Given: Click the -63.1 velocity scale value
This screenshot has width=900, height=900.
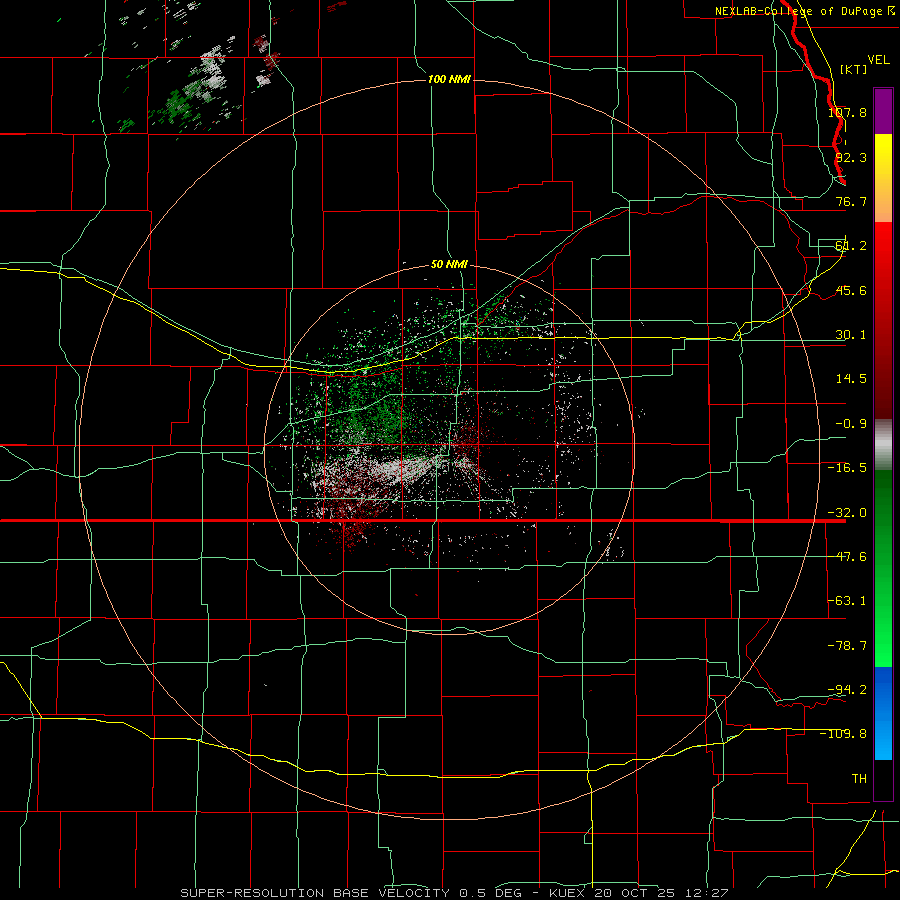Looking at the screenshot, I should coord(847,601).
